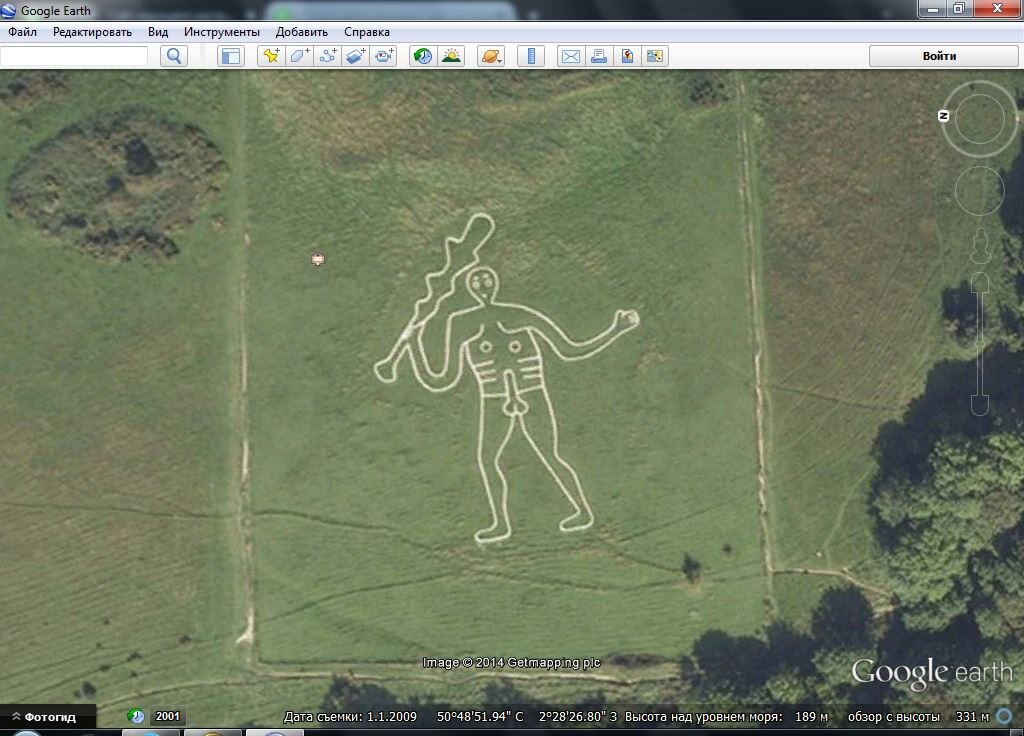Start the Record a Tour tool
This screenshot has width=1024, height=736.
tap(383, 56)
